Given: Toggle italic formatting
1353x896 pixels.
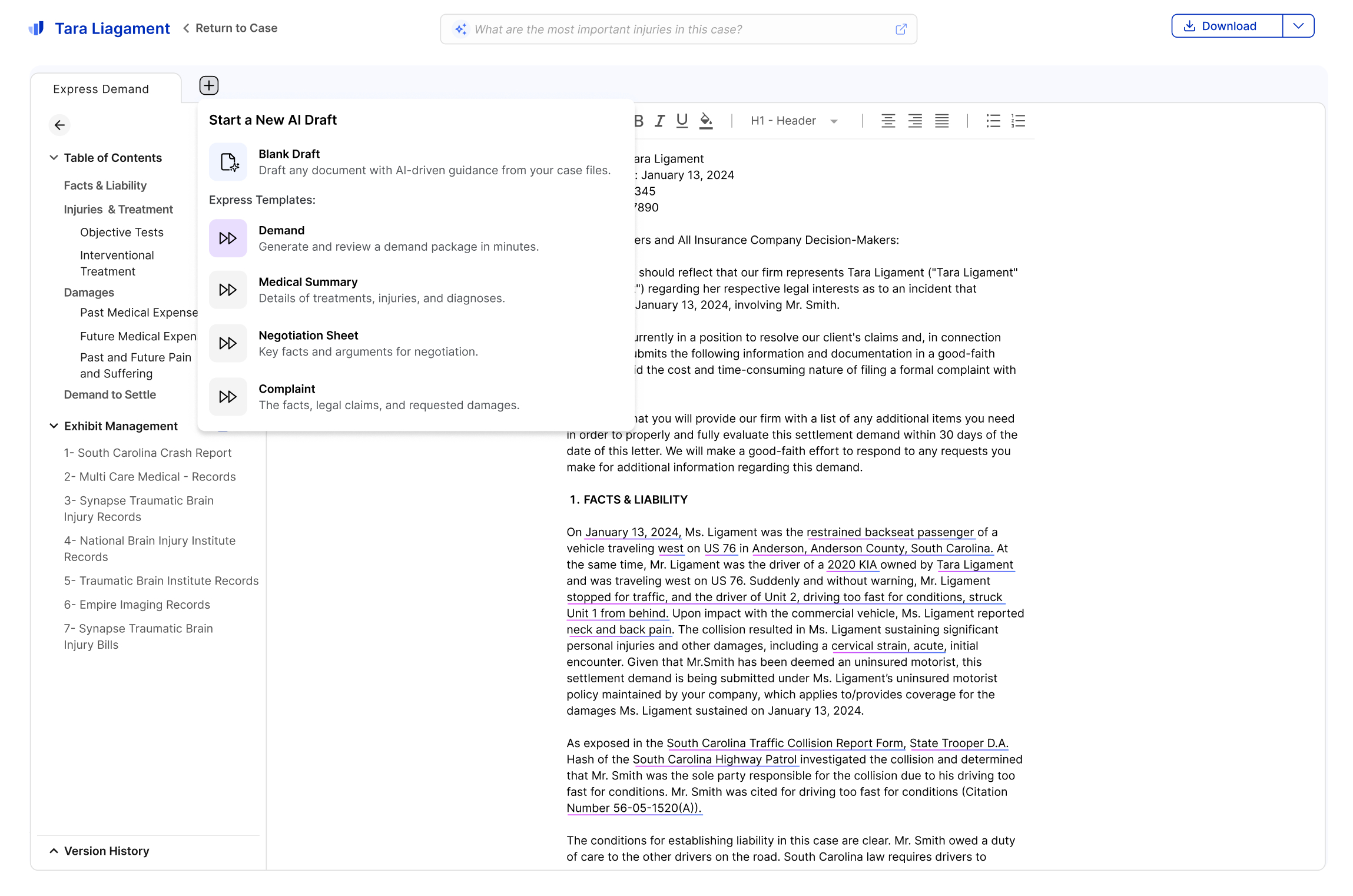Looking at the screenshot, I should [659, 121].
